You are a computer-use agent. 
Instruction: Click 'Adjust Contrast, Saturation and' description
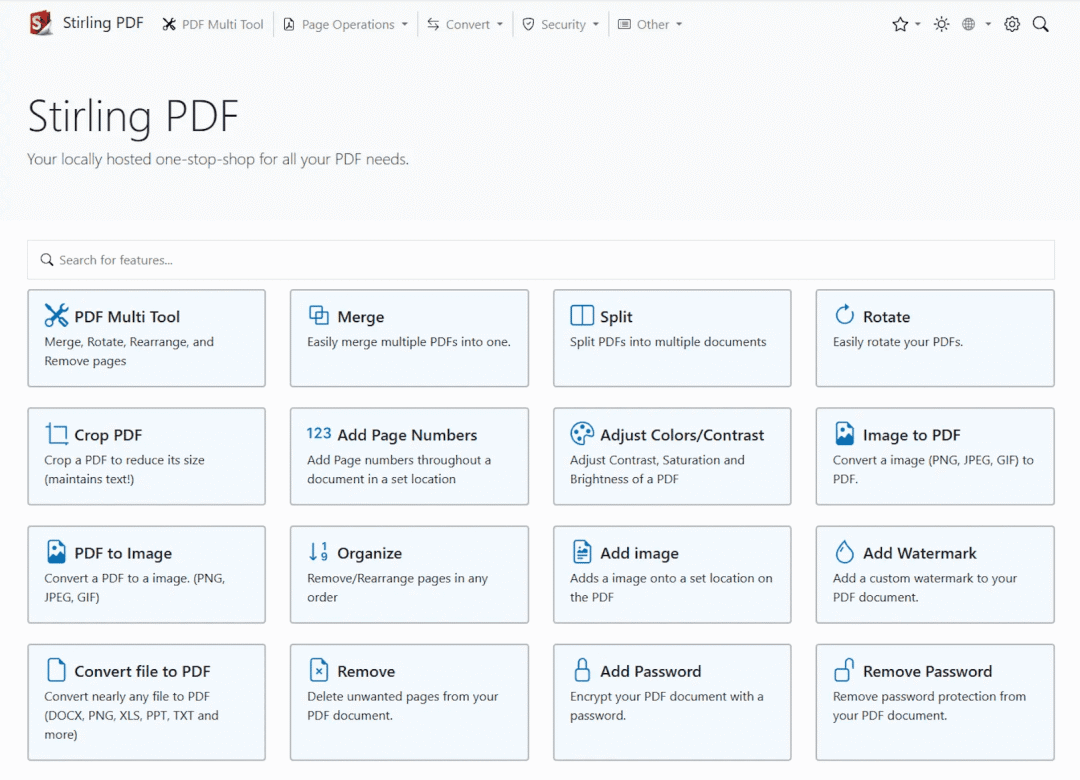[657, 460]
